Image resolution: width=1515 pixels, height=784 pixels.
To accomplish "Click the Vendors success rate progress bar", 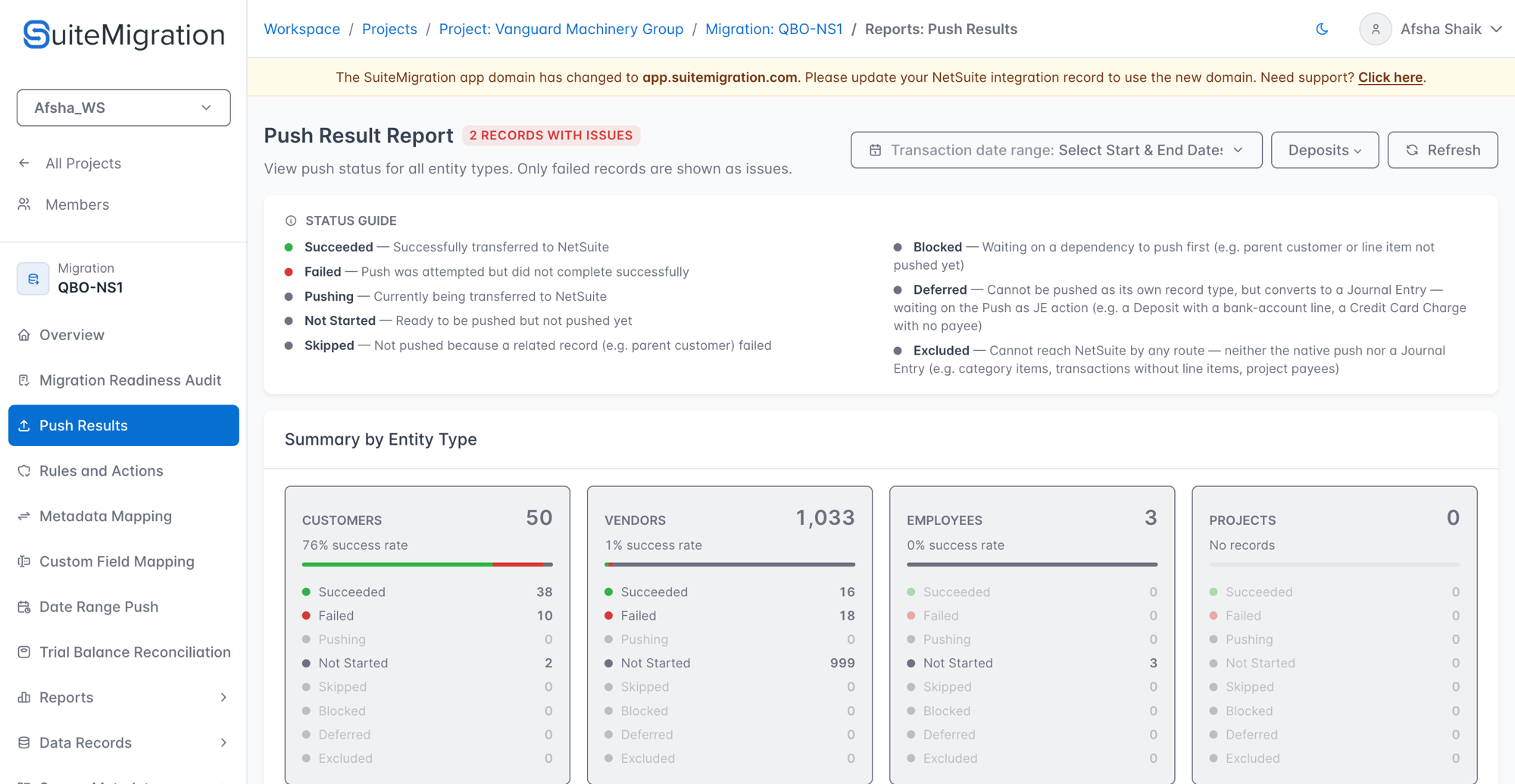I will tap(729, 564).
